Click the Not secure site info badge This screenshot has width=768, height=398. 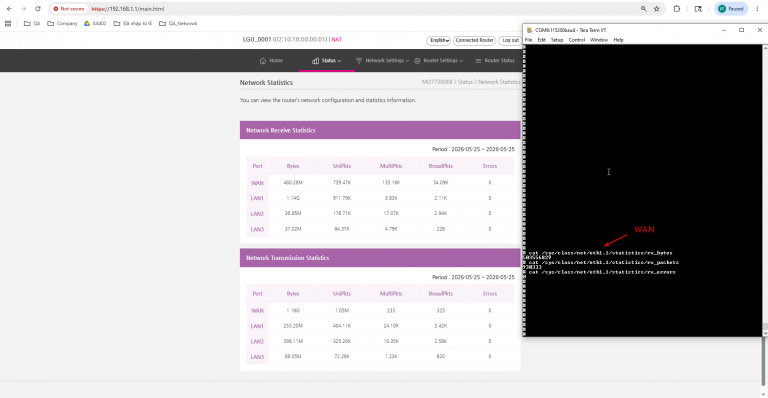[x=69, y=9]
